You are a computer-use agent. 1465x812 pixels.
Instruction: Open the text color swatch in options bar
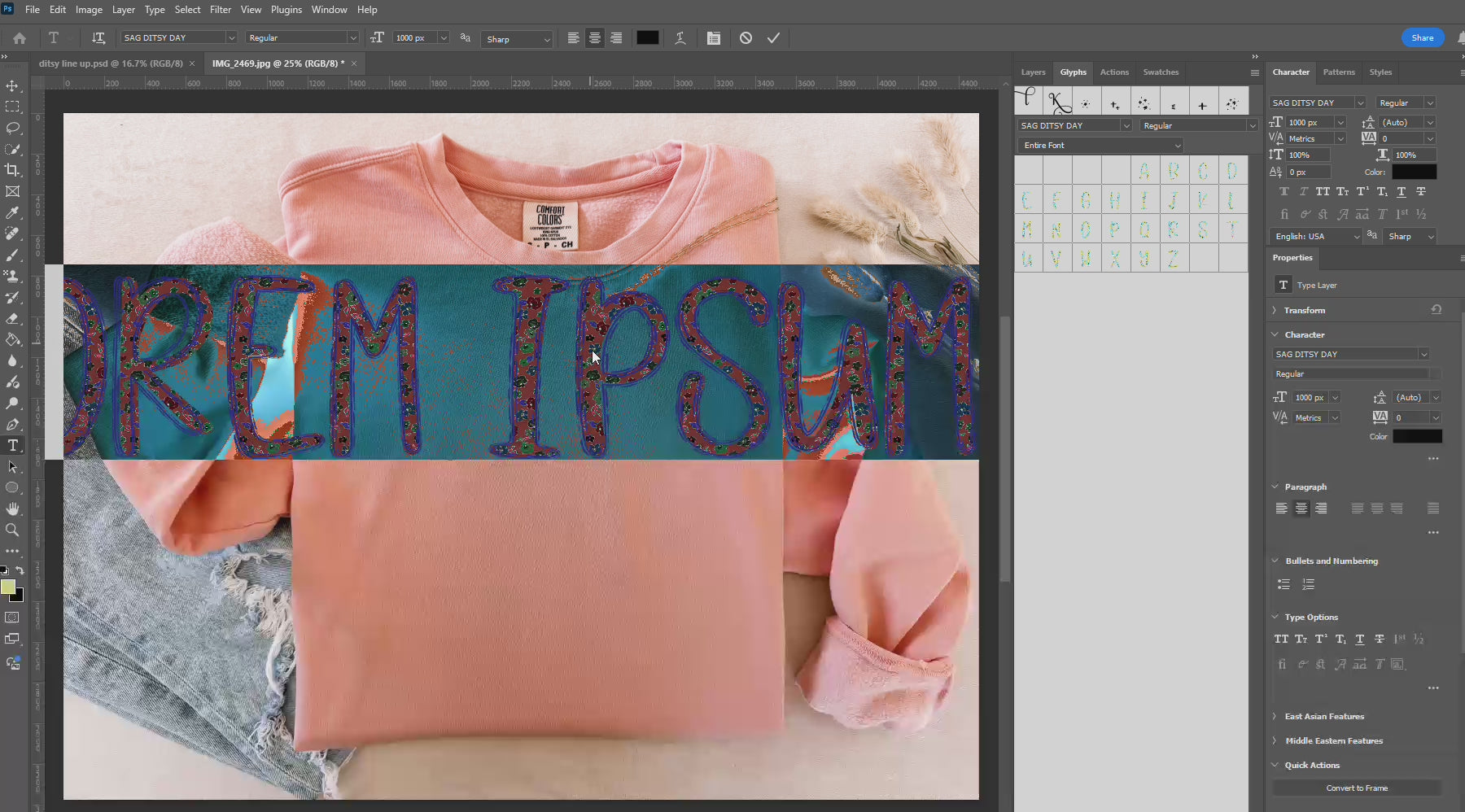(x=647, y=38)
